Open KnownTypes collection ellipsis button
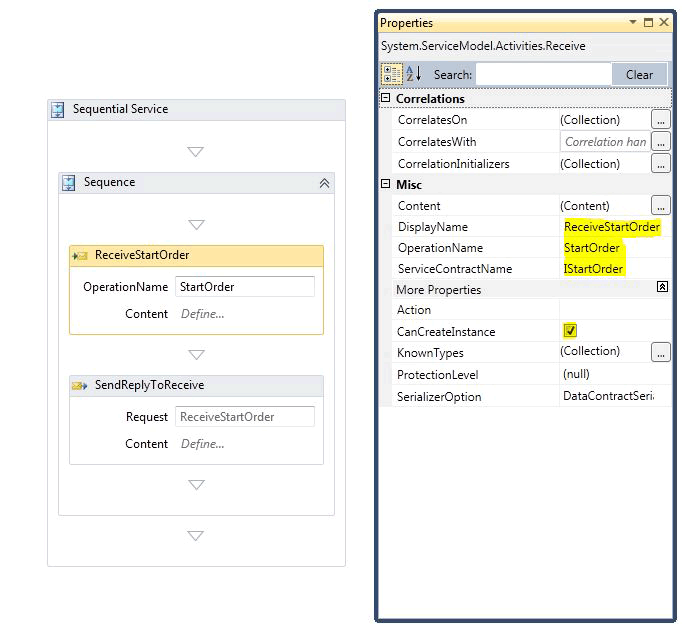 pyautogui.click(x=661, y=352)
